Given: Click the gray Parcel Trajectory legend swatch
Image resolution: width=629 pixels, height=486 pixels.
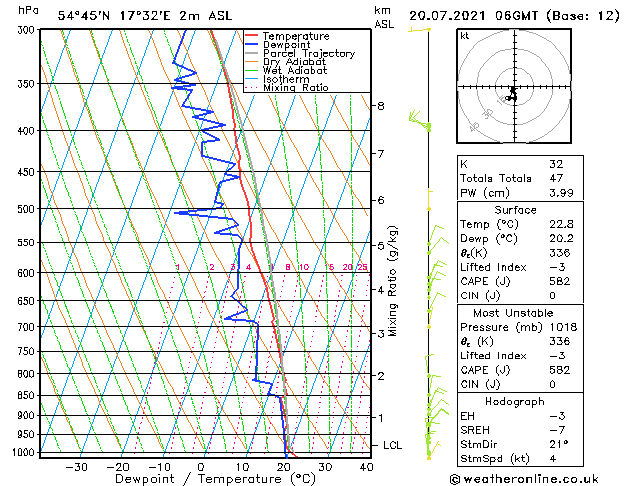Looking at the screenshot, I should pos(251,53).
